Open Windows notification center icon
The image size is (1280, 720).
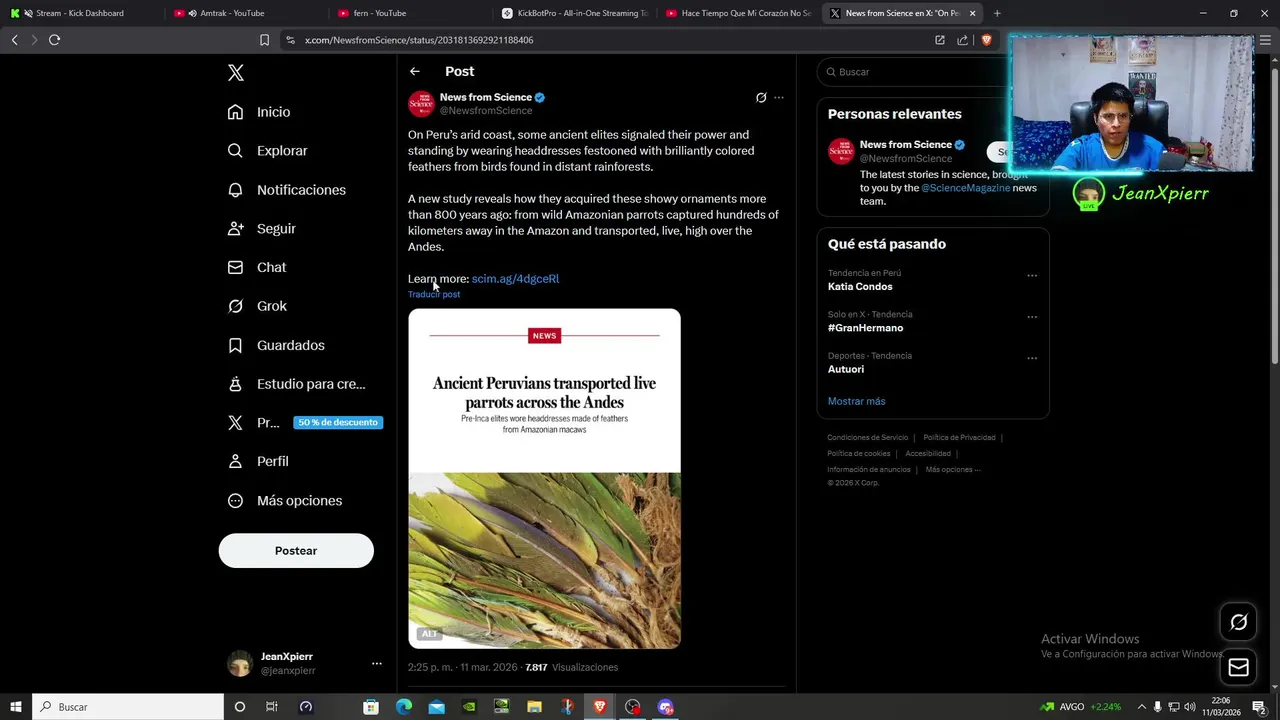click(1259, 707)
